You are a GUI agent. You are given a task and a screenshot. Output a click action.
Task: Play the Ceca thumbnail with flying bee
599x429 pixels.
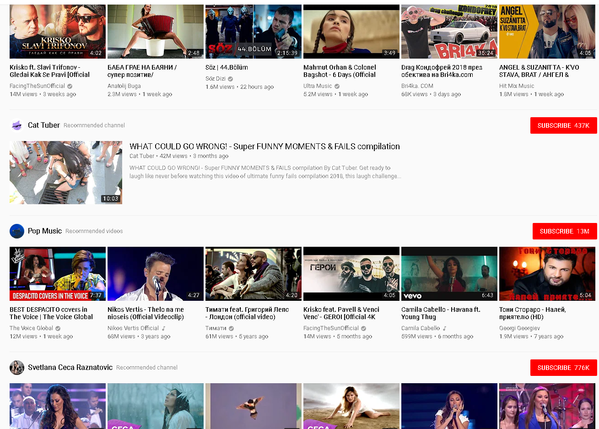pos(253,406)
